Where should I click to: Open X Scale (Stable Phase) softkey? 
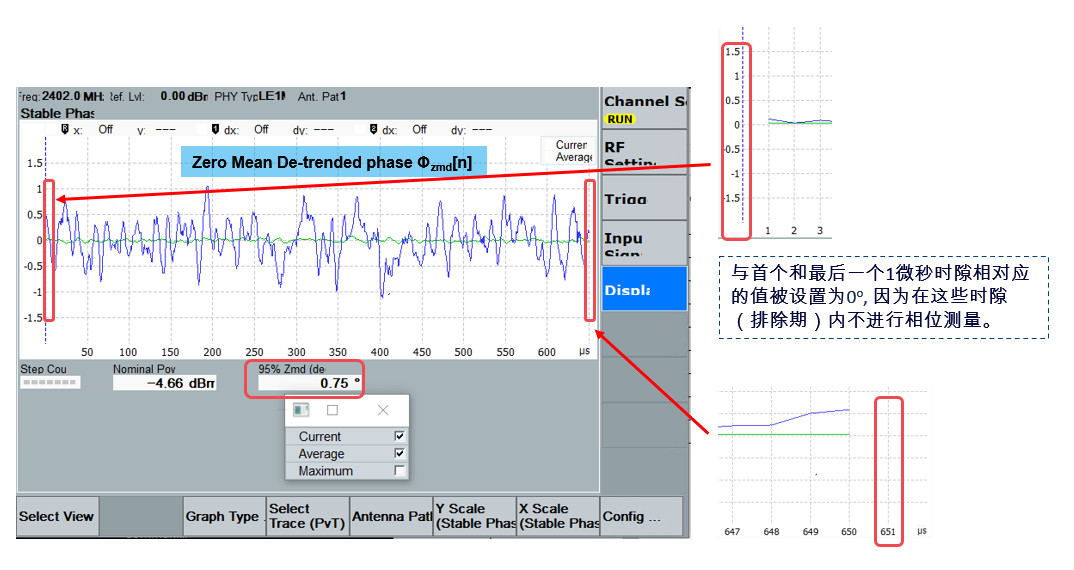point(558,517)
